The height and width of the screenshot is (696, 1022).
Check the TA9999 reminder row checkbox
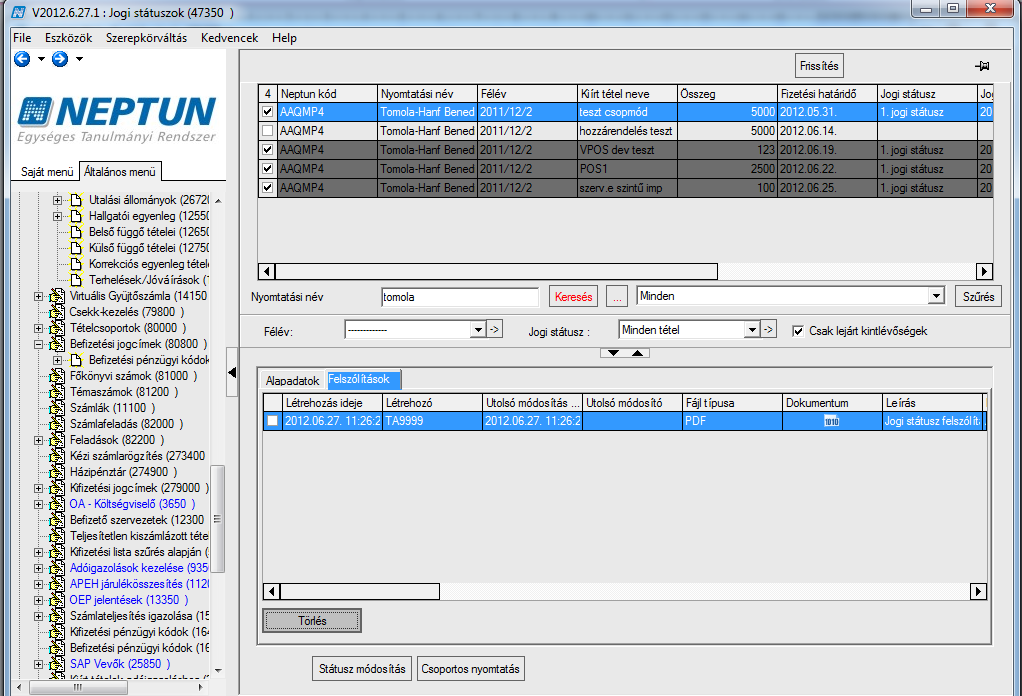pos(272,421)
